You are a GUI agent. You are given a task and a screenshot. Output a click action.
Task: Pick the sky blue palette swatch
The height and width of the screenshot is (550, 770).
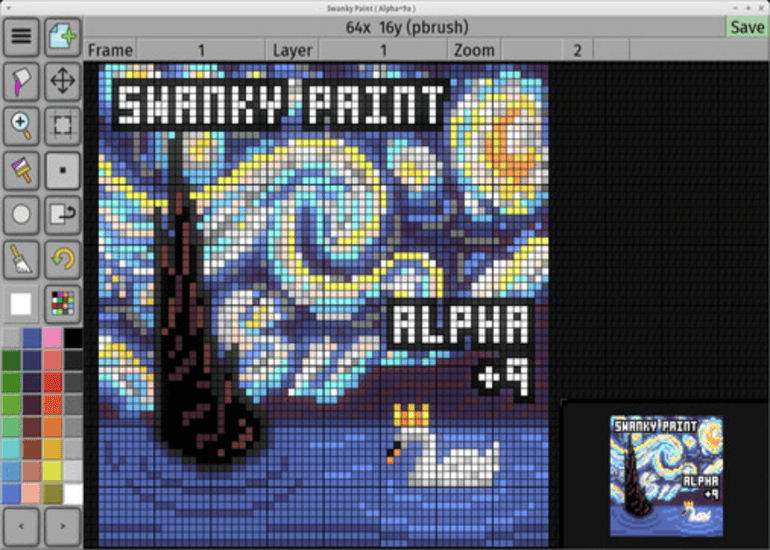click(x=11, y=471)
